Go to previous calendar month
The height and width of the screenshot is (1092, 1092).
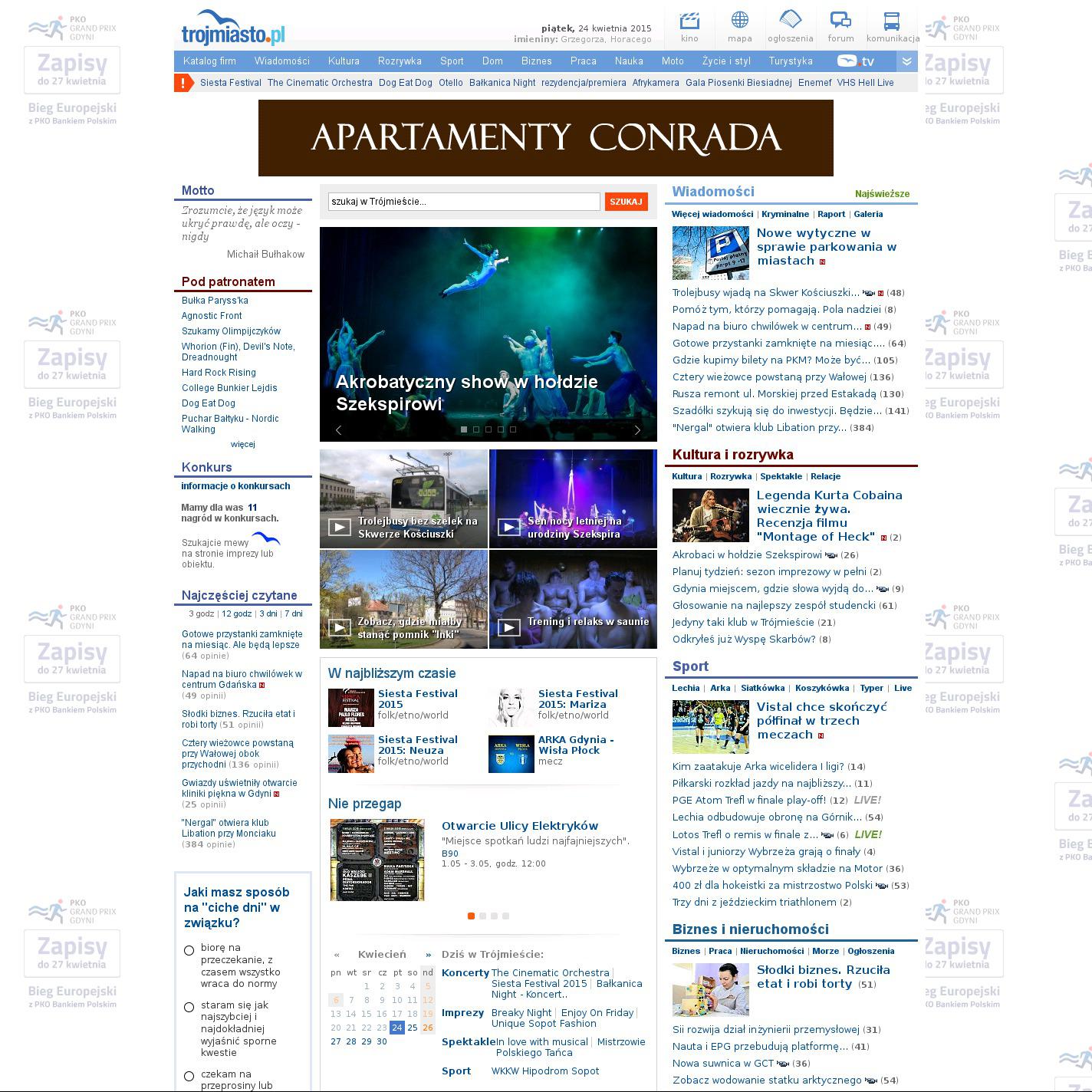point(337,955)
